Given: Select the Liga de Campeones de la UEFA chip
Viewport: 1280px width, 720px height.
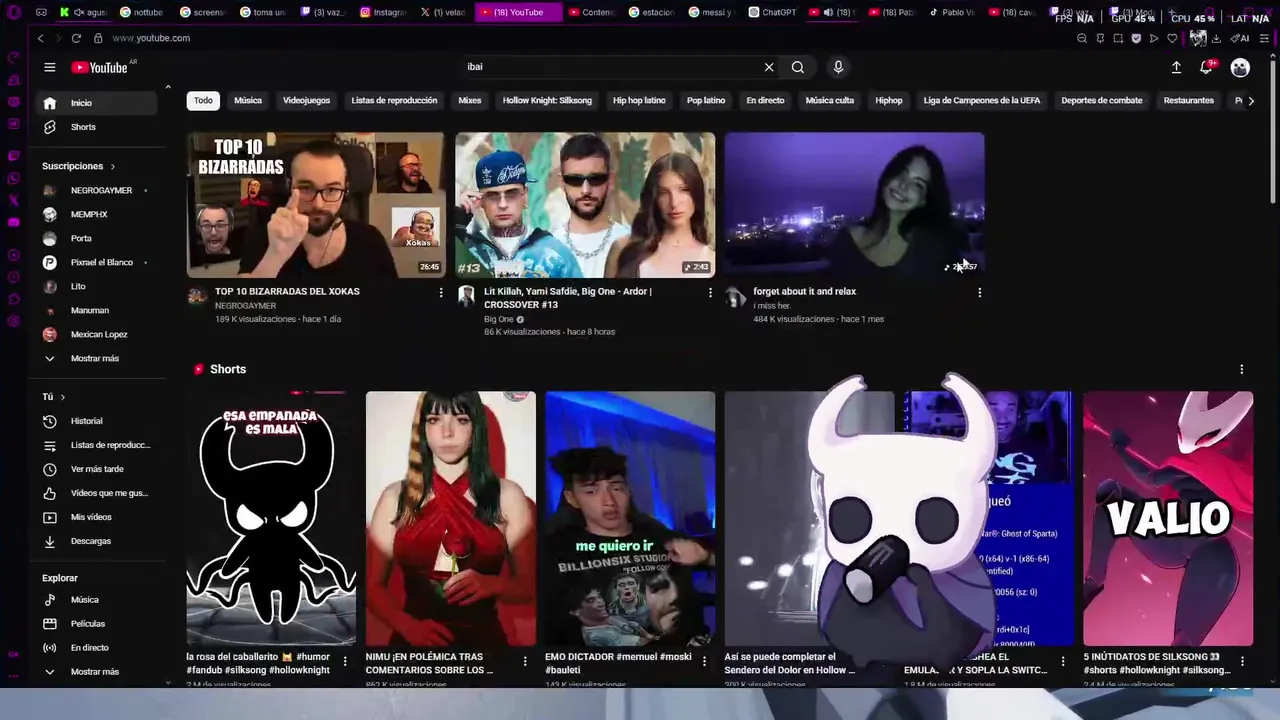Looking at the screenshot, I should [982, 100].
